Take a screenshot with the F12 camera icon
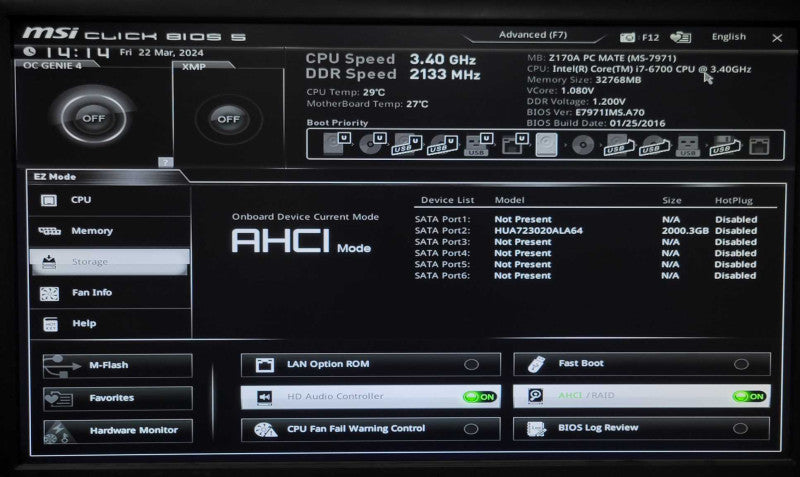This screenshot has height=477, width=800. 628,37
